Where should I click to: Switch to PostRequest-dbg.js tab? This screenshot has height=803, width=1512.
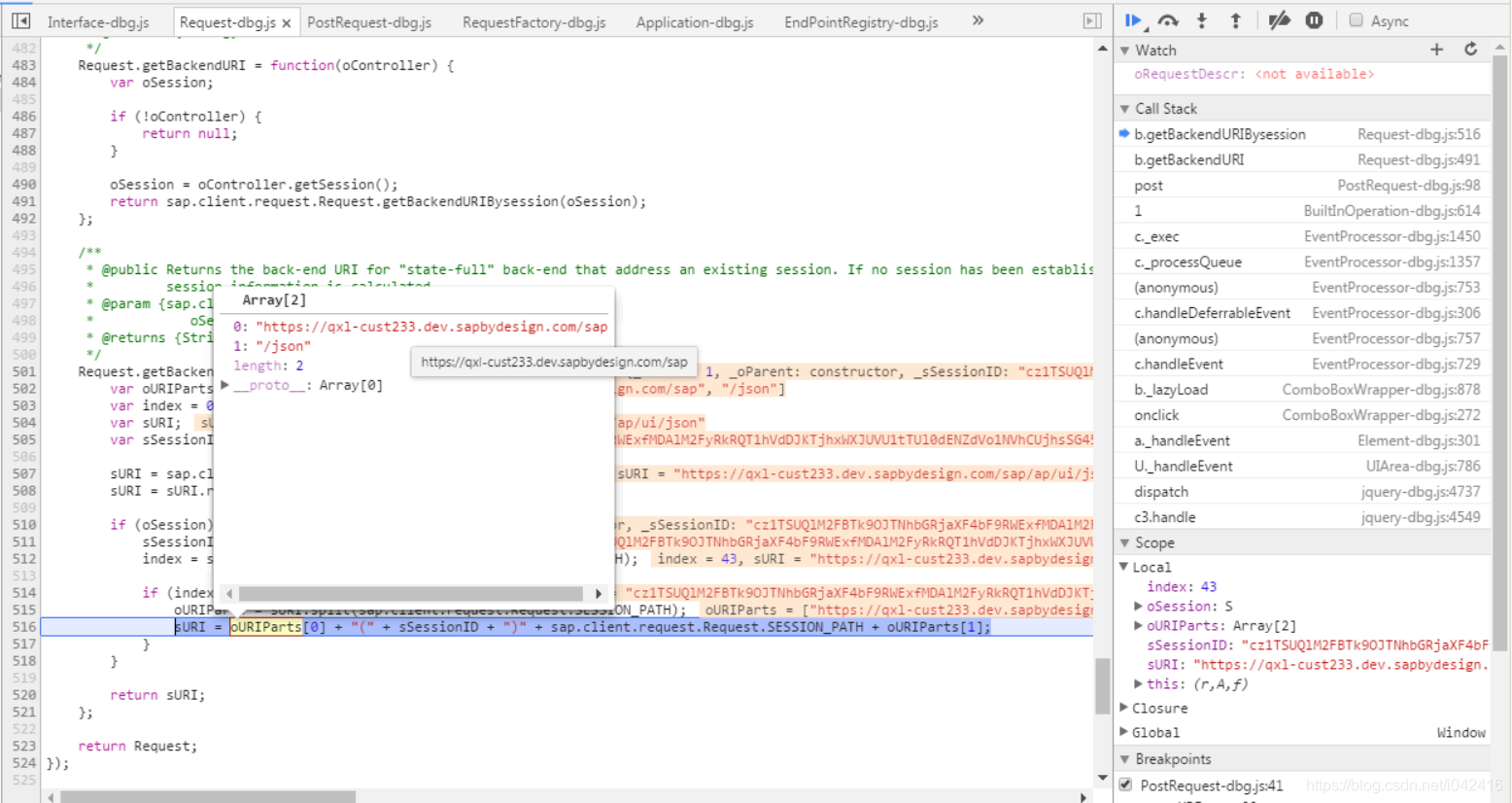click(370, 21)
